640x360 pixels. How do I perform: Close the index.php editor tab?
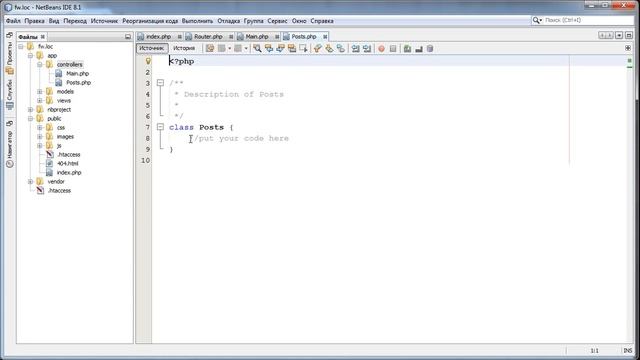(179, 37)
